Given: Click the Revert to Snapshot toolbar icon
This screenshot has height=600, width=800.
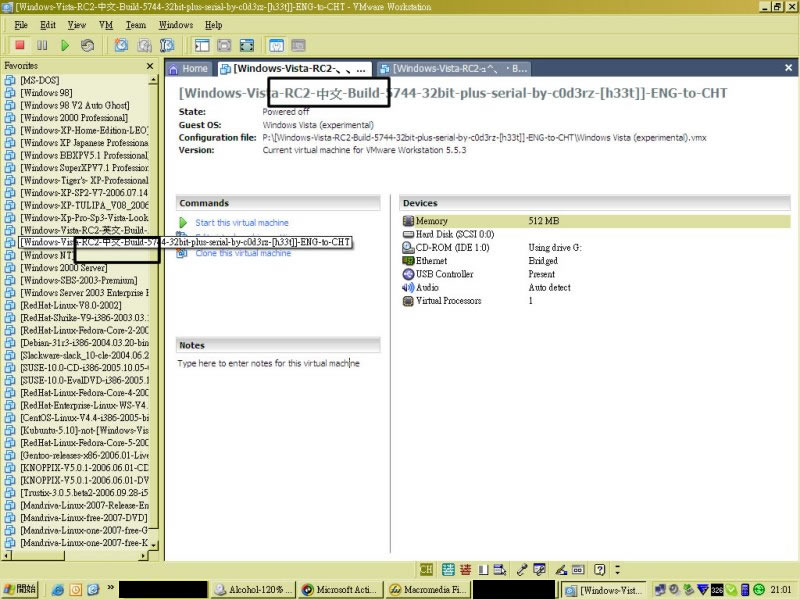Looking at the screenshot, I should tap(144, 45).
